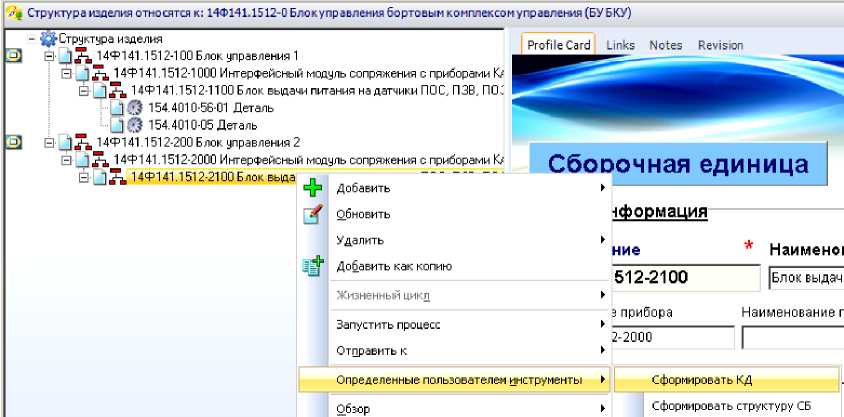844x417 pixels.
Task: Collapse 14Ф141.1512-1000 Интерфейсный модуль node
Action: point(66,73)
